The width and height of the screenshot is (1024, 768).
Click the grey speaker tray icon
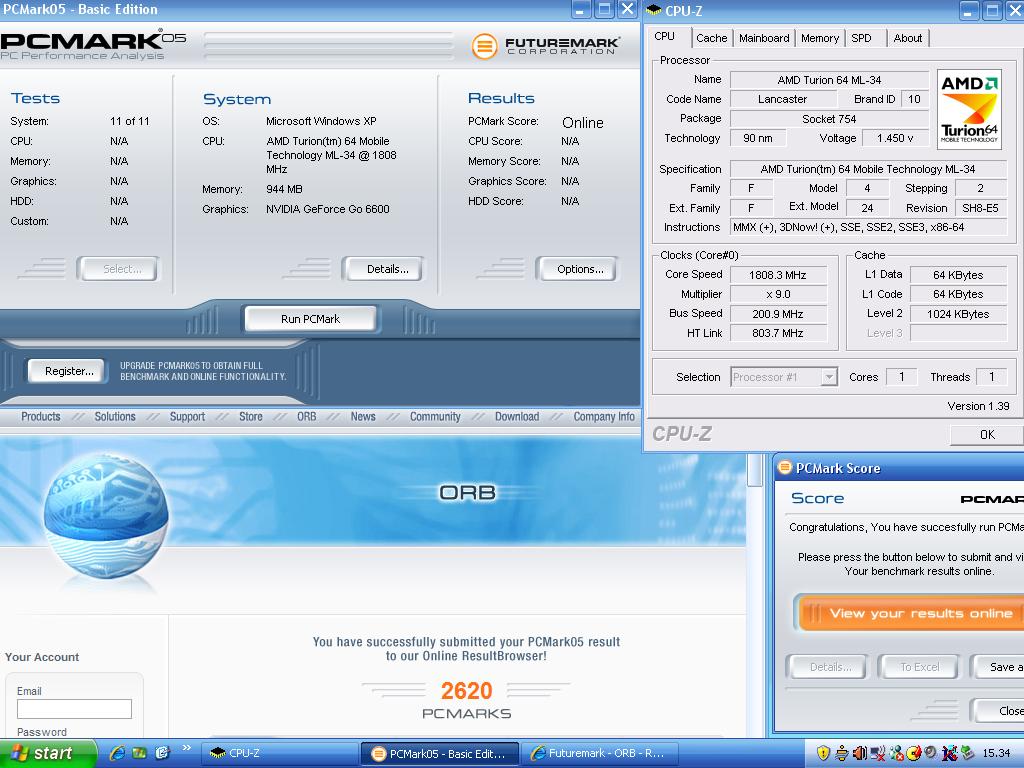930,752
